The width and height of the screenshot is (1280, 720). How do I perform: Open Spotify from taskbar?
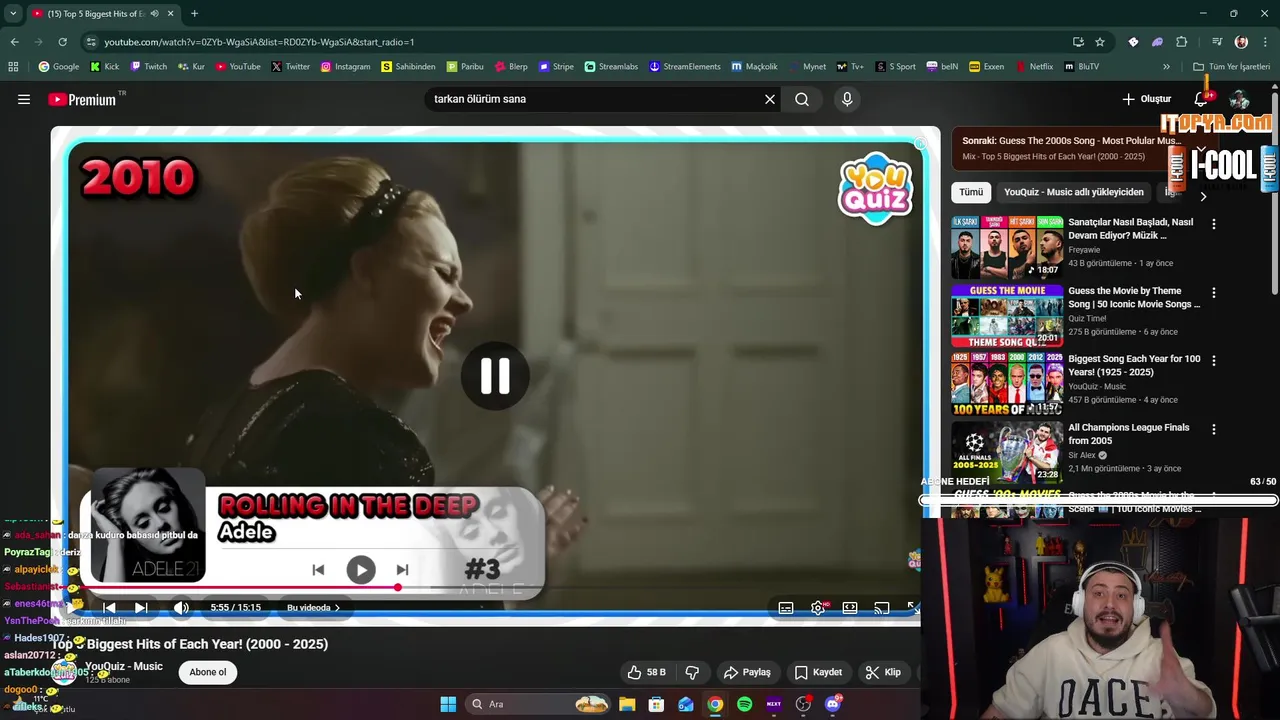click(745, 704)
